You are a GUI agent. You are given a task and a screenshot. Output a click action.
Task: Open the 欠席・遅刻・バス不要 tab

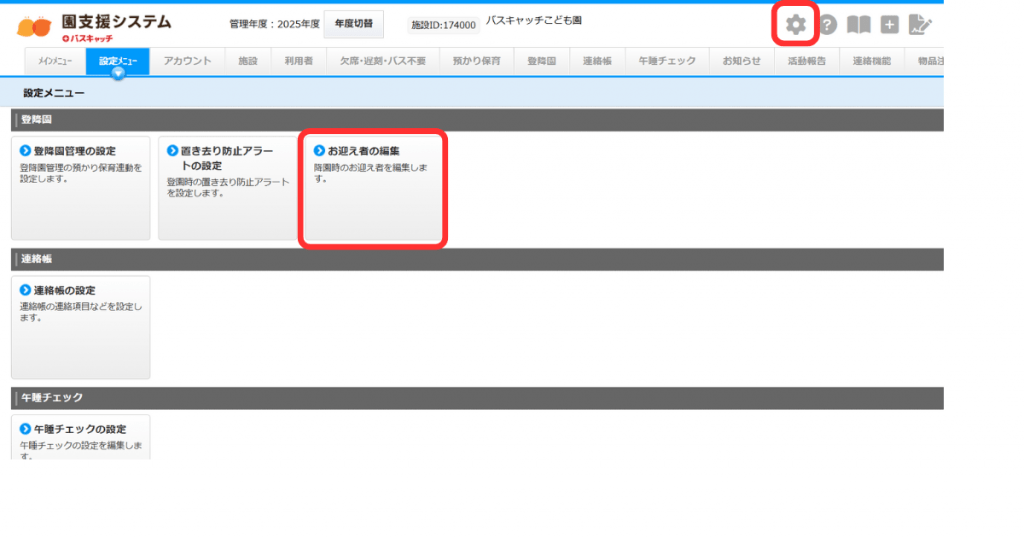point(381,61)
